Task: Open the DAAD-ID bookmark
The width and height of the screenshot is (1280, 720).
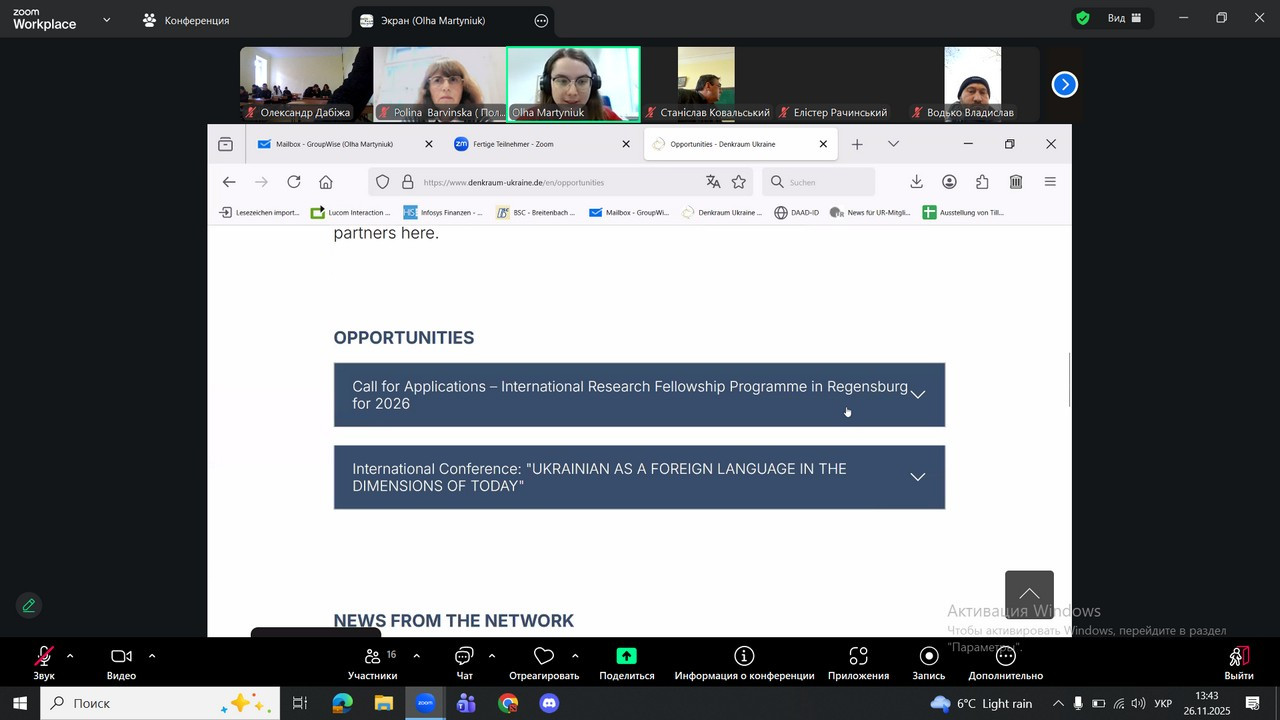Action: point(796,212)
